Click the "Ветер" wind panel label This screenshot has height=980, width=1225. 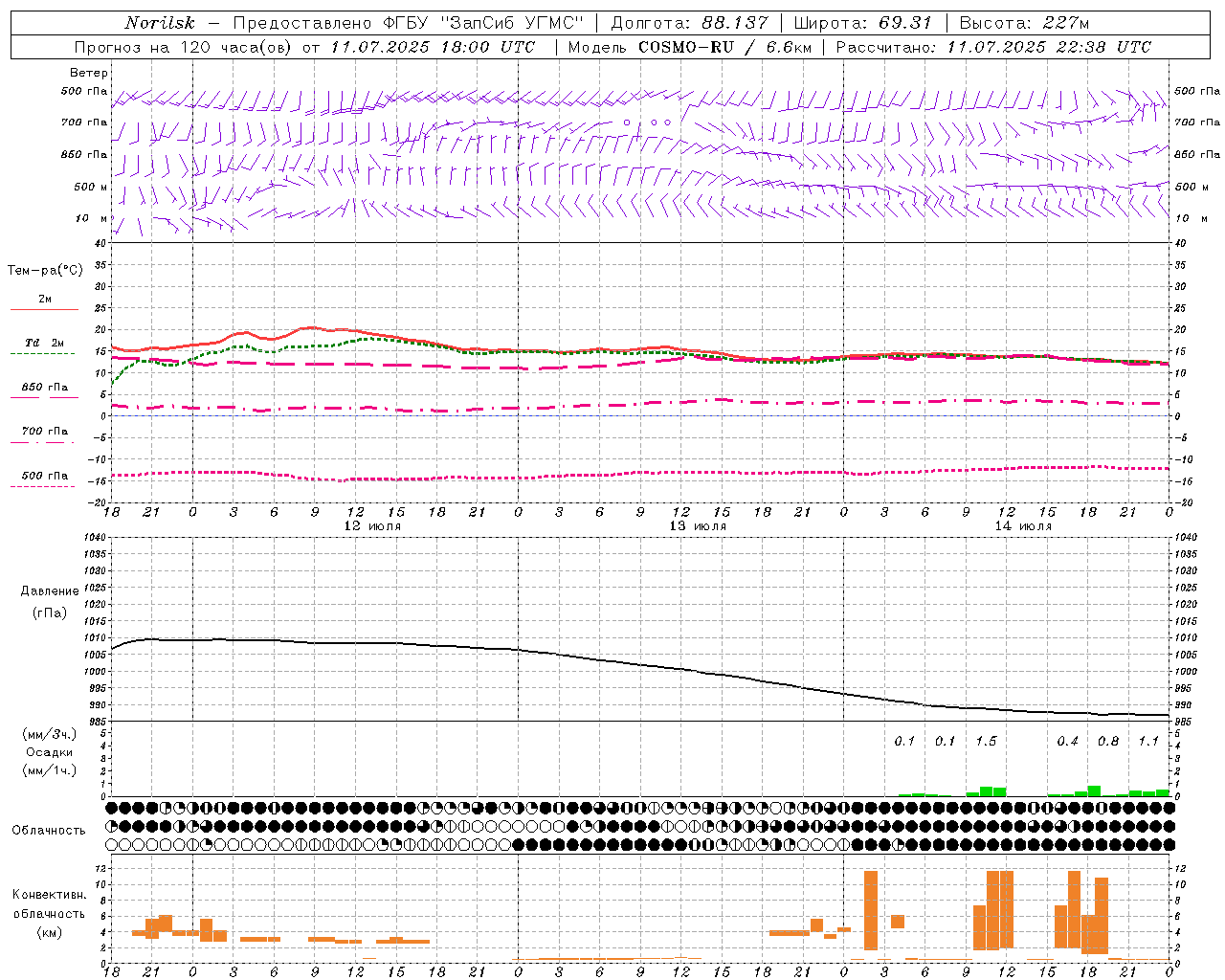(x=89, y=73)
